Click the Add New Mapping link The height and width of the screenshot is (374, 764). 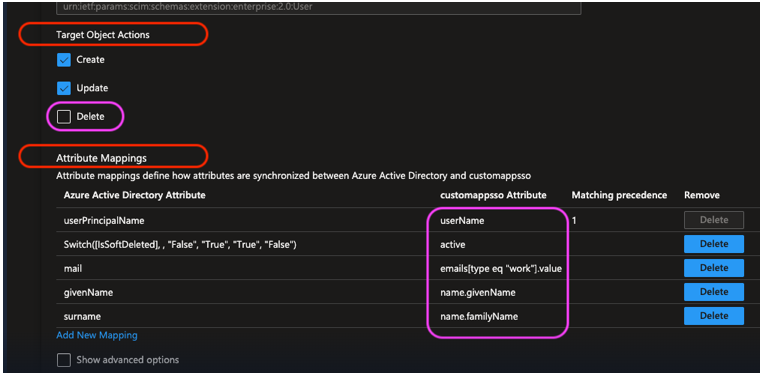tap(97, 335)
